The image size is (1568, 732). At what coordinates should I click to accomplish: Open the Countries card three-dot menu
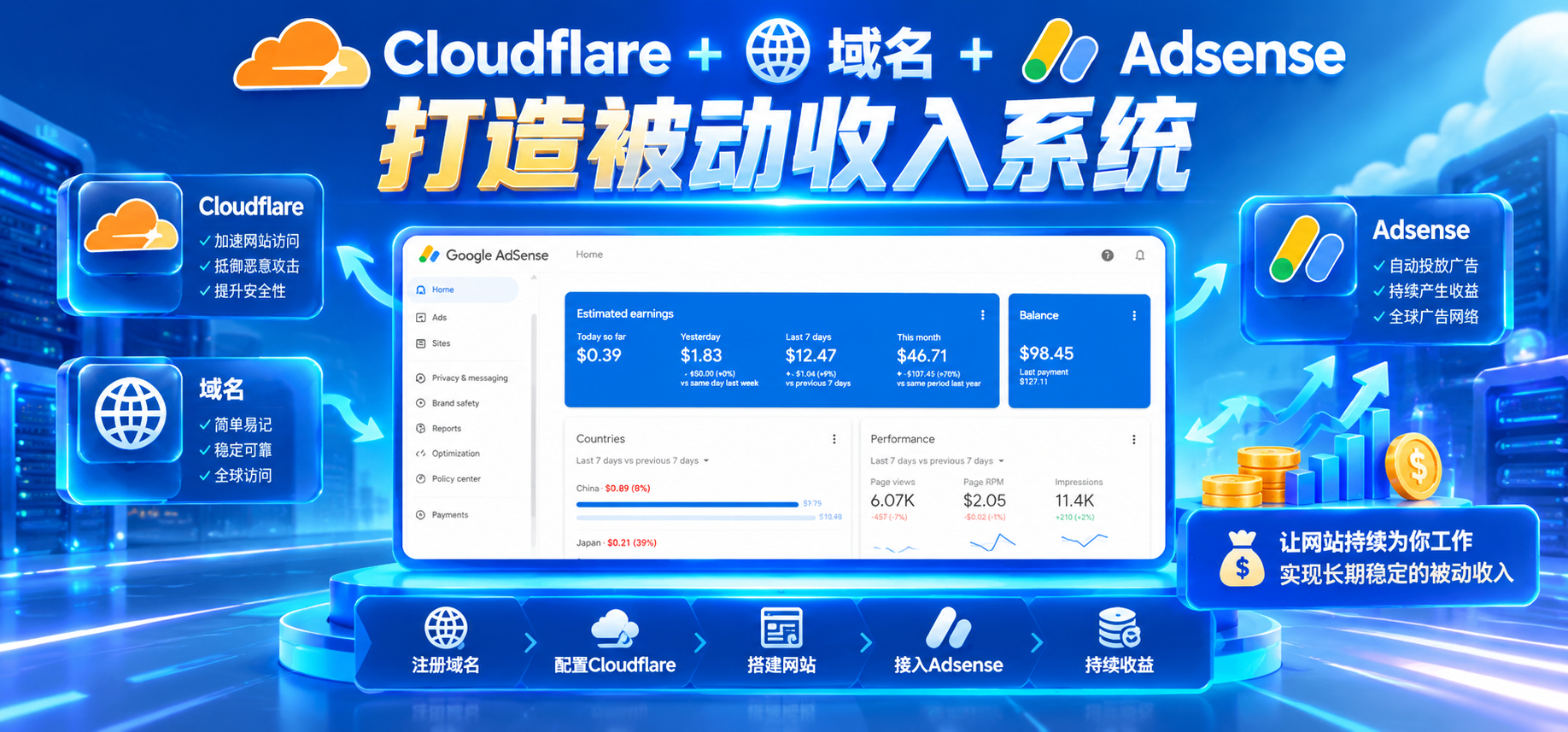click(x=834, y=439)
